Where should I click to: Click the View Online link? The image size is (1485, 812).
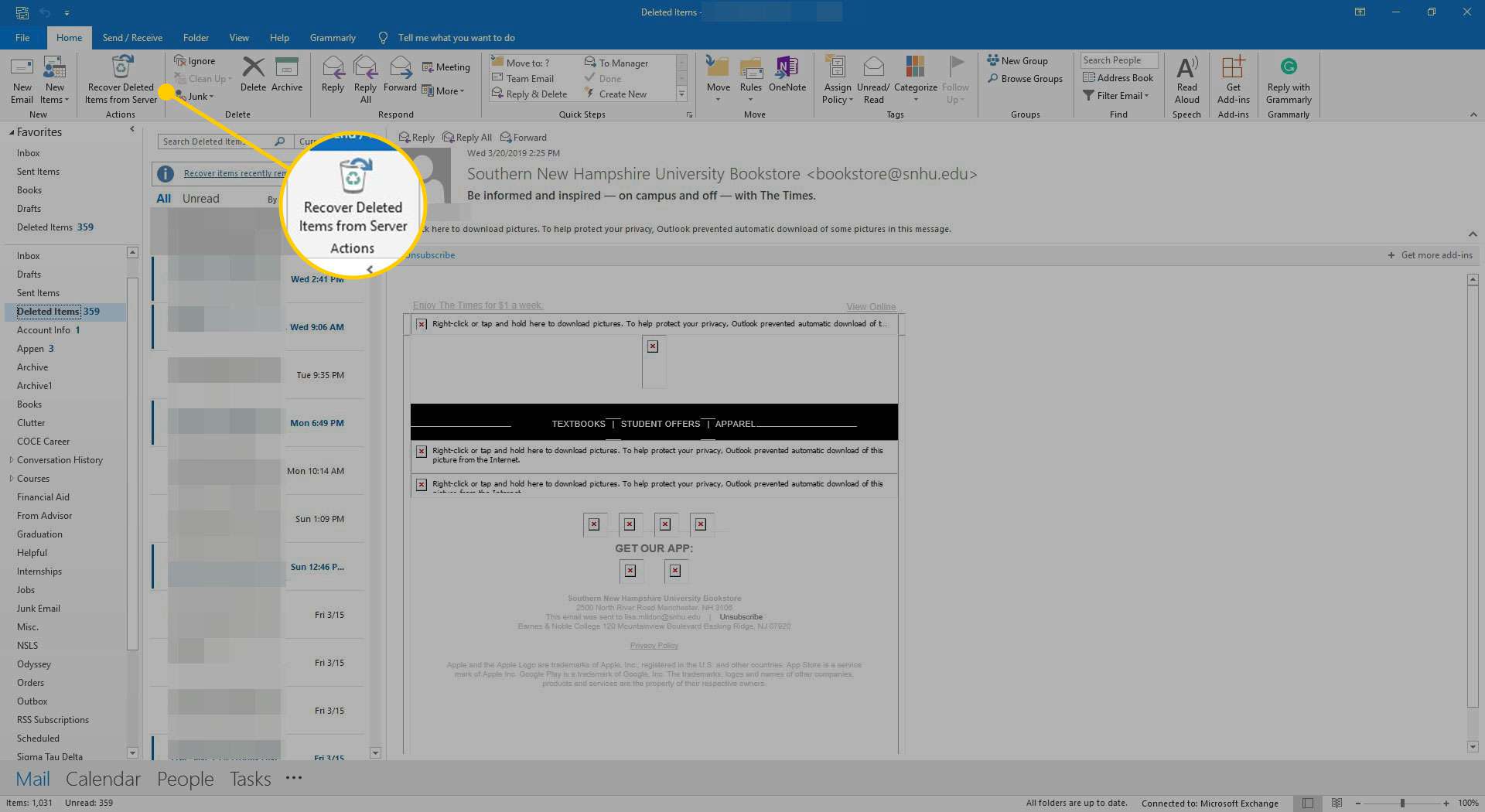(871, 307)
